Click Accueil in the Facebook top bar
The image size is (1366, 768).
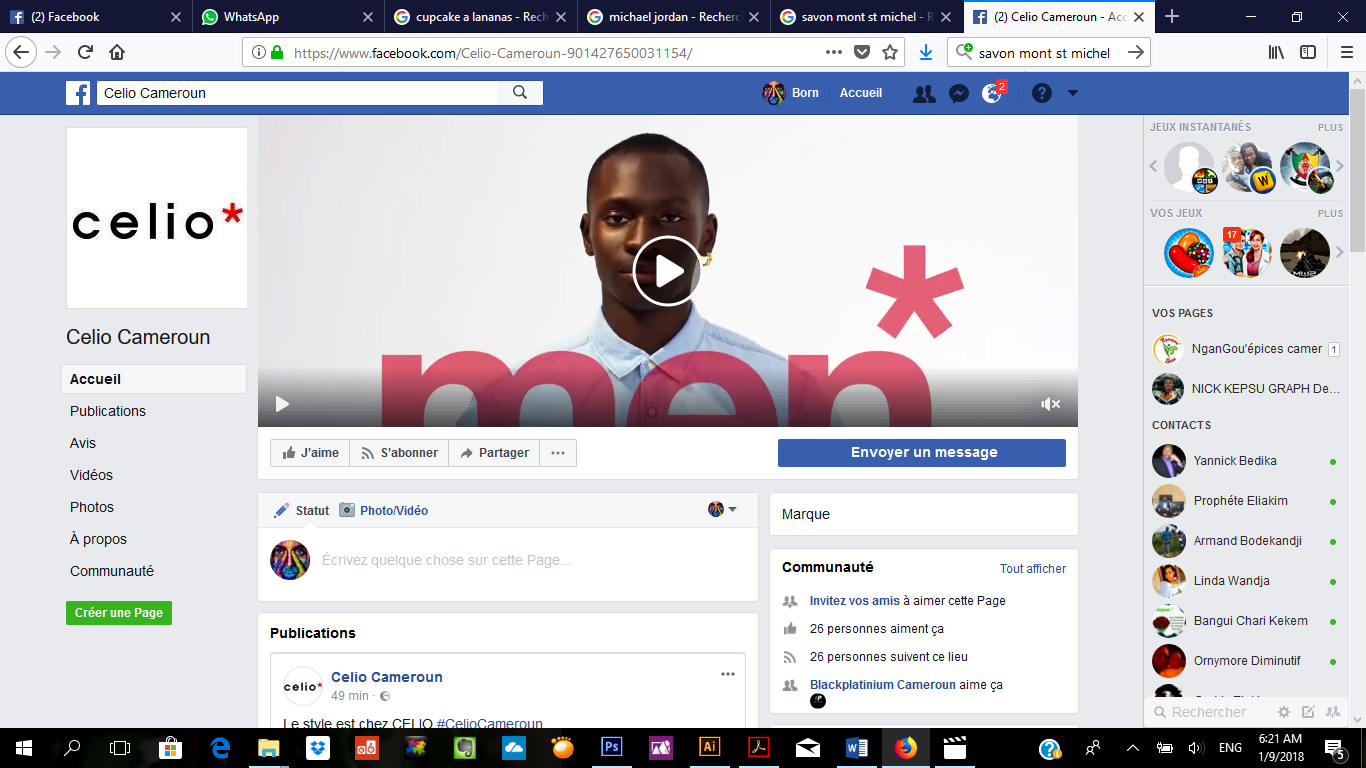coord(861,93)
